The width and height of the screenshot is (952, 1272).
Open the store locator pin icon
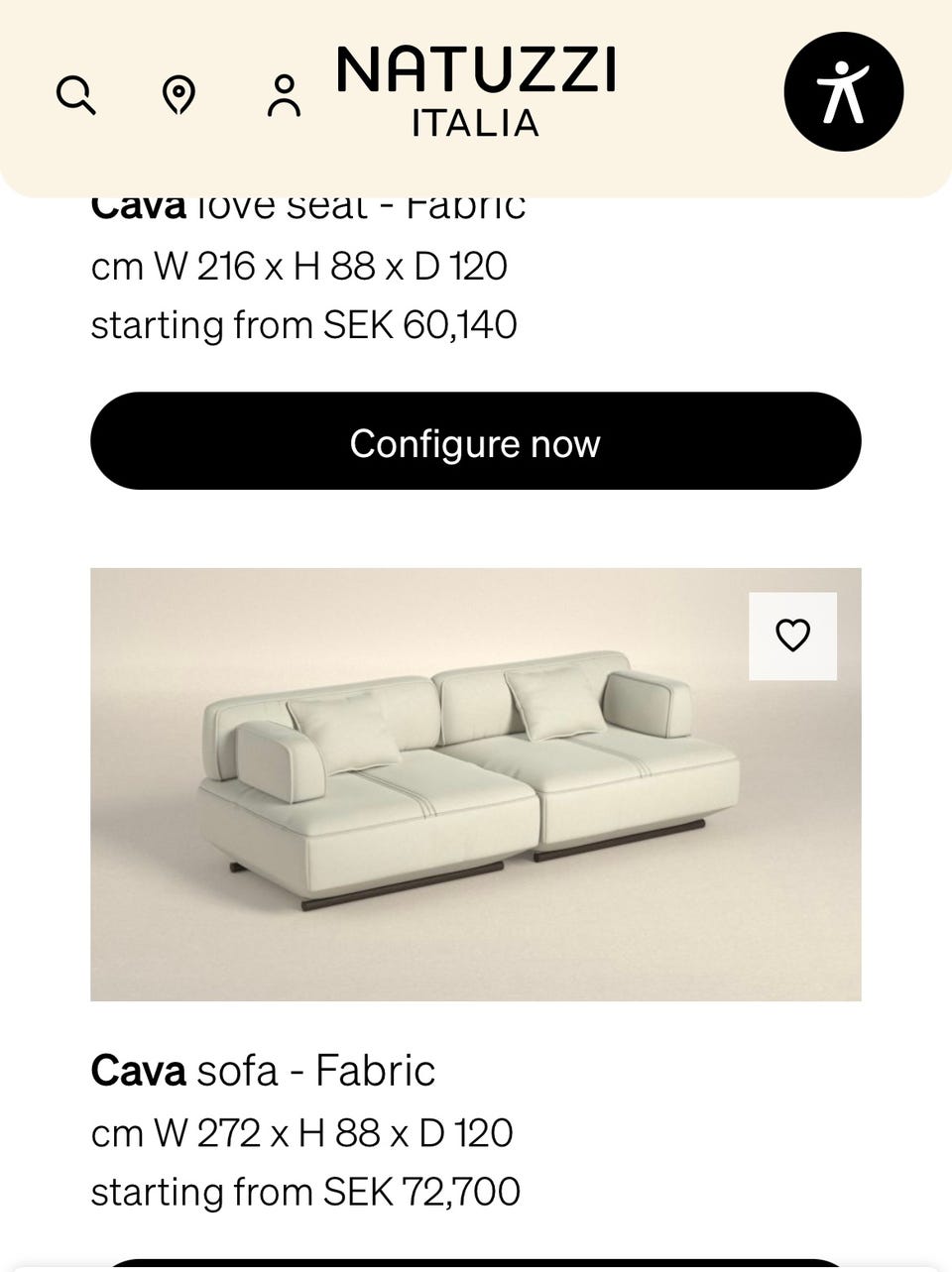click(178, 96)
